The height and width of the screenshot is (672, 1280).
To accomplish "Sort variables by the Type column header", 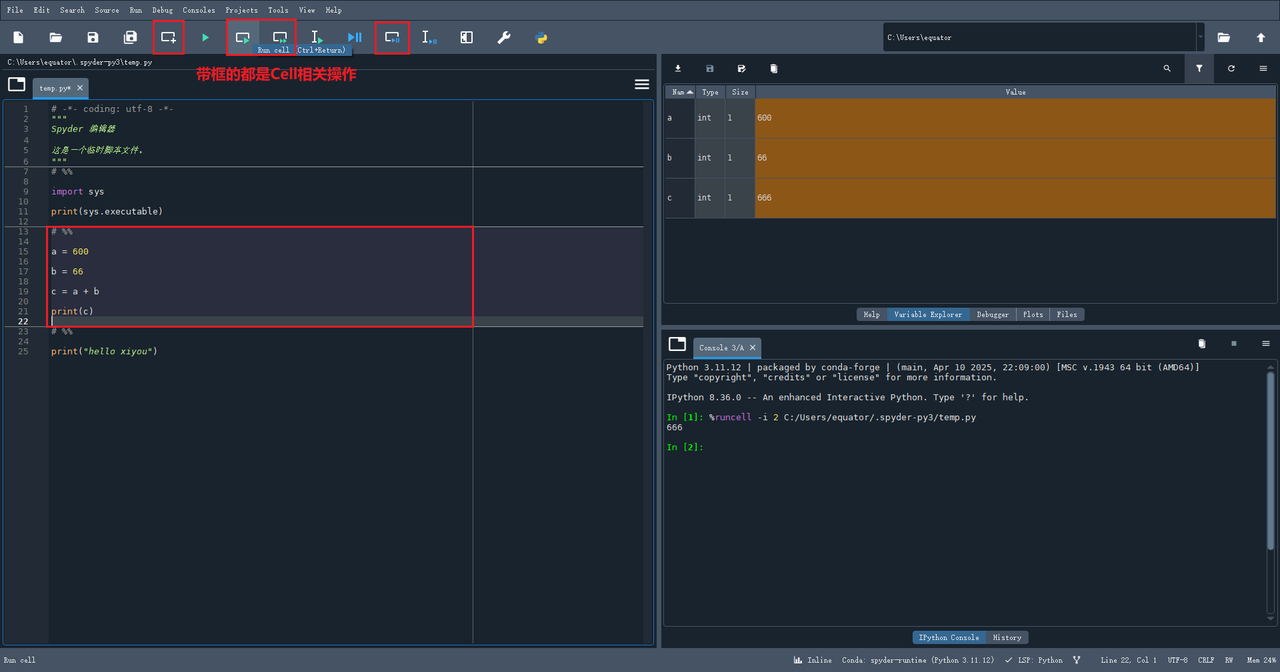I will tap(710, 92).
